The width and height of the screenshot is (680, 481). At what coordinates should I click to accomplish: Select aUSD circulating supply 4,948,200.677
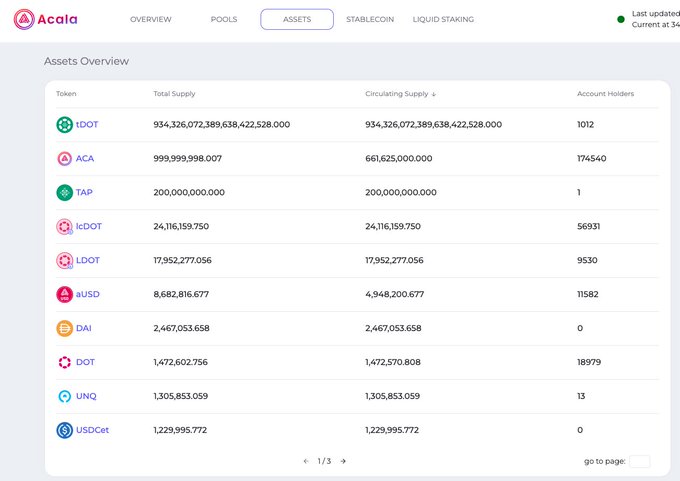(395, 294)
